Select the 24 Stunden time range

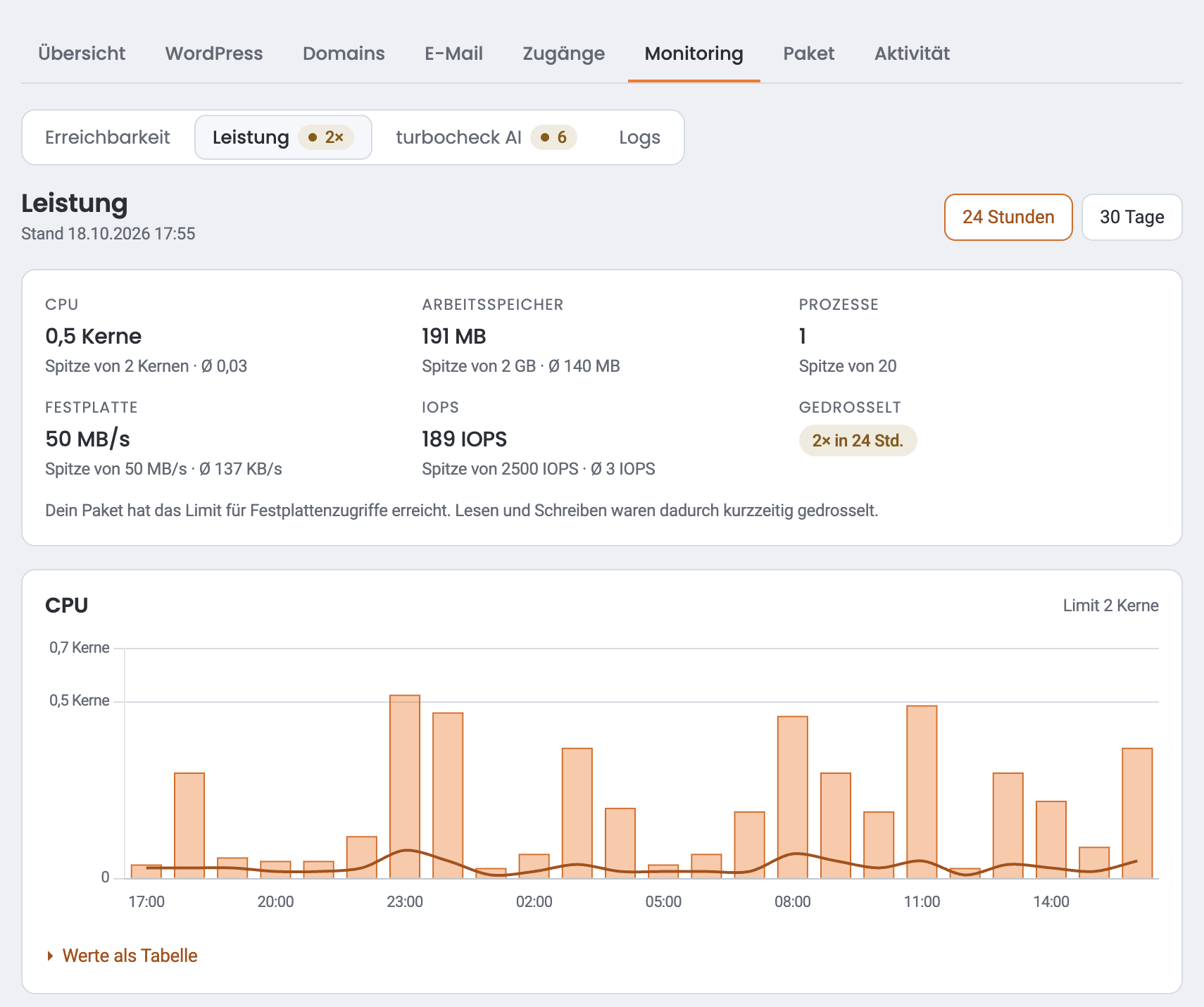[x=1008, y=217]
